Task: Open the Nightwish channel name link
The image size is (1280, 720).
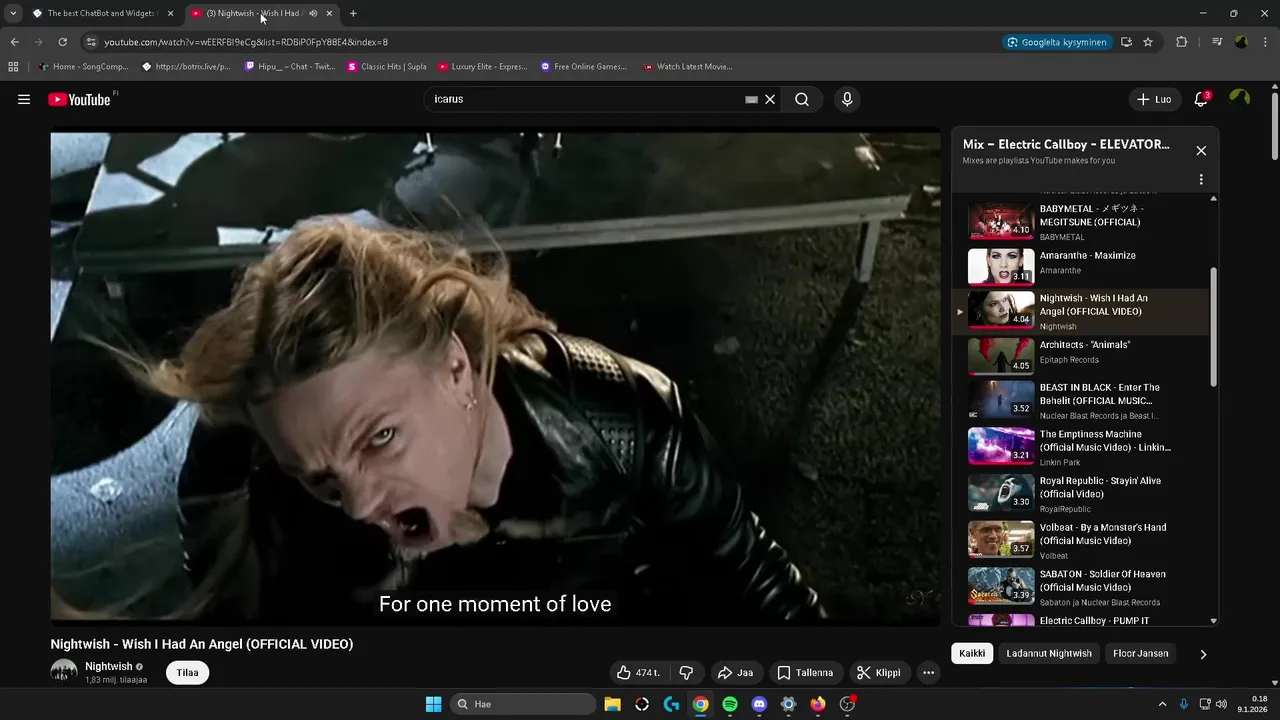Action: (x=108, y=667)
